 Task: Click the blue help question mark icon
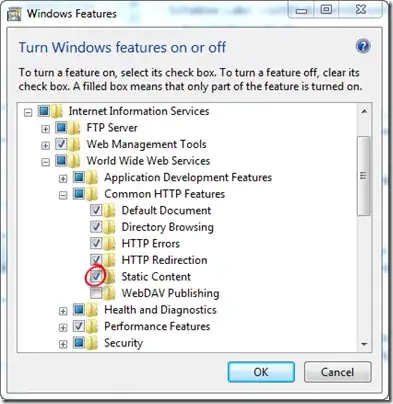point(363,46)
